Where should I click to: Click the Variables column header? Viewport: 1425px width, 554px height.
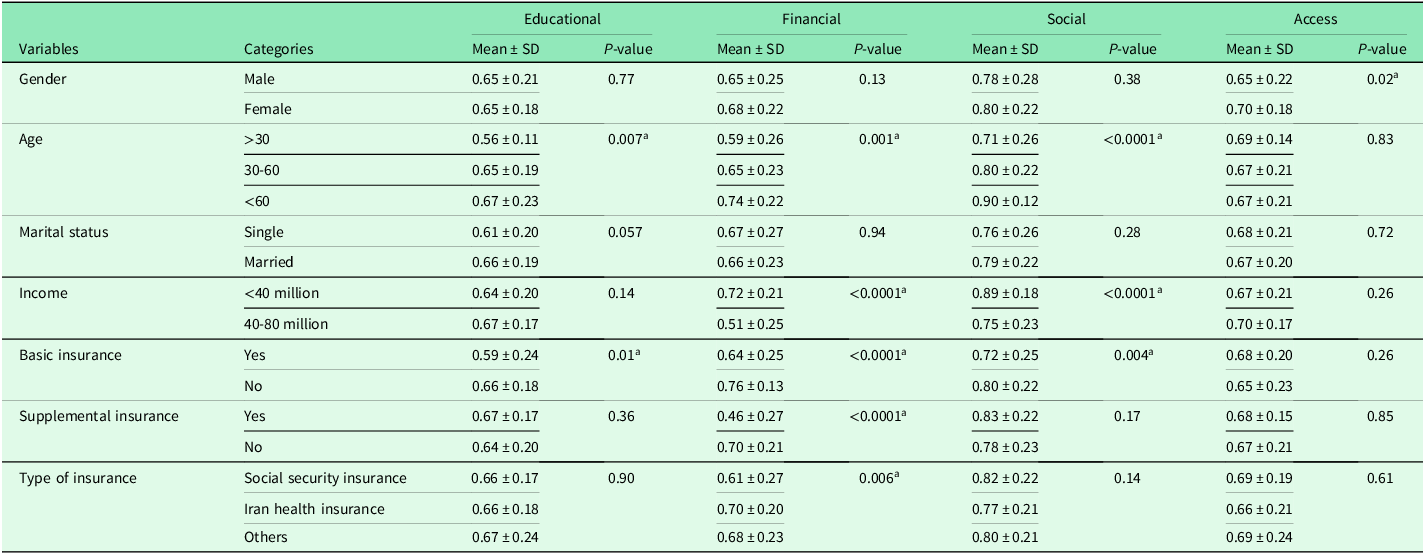[49, 48]
